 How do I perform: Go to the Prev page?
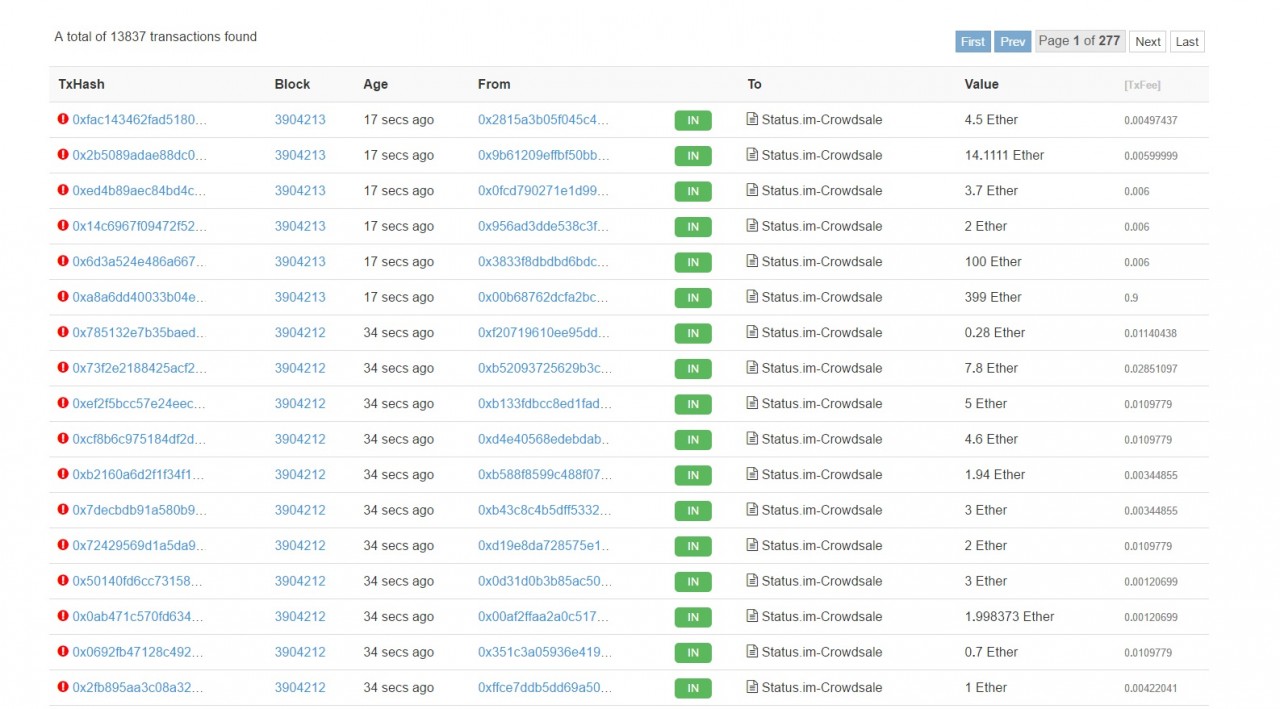point(1013,41)
